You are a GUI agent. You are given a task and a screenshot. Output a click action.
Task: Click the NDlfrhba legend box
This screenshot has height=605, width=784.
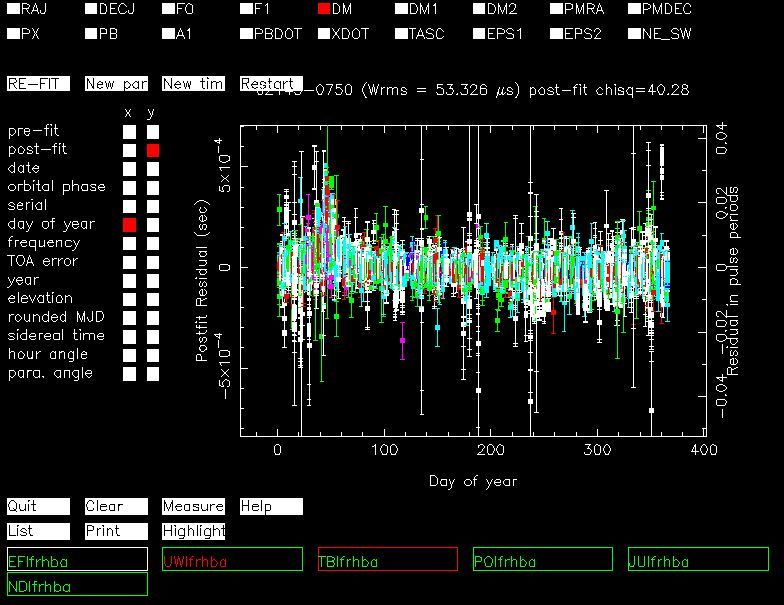[77, 585]
